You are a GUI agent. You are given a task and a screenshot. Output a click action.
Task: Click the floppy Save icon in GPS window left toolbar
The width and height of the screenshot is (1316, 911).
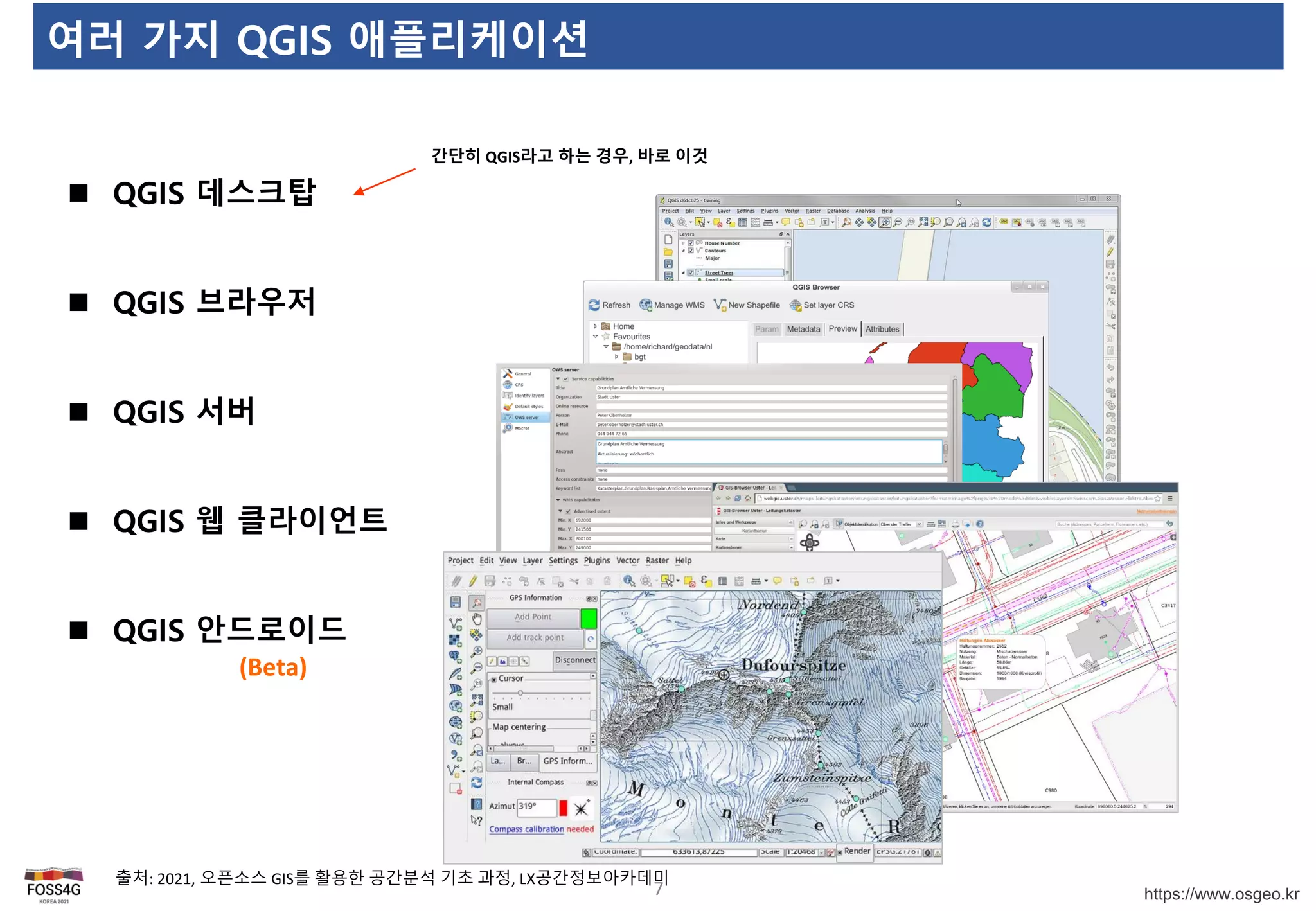[455, 602]
